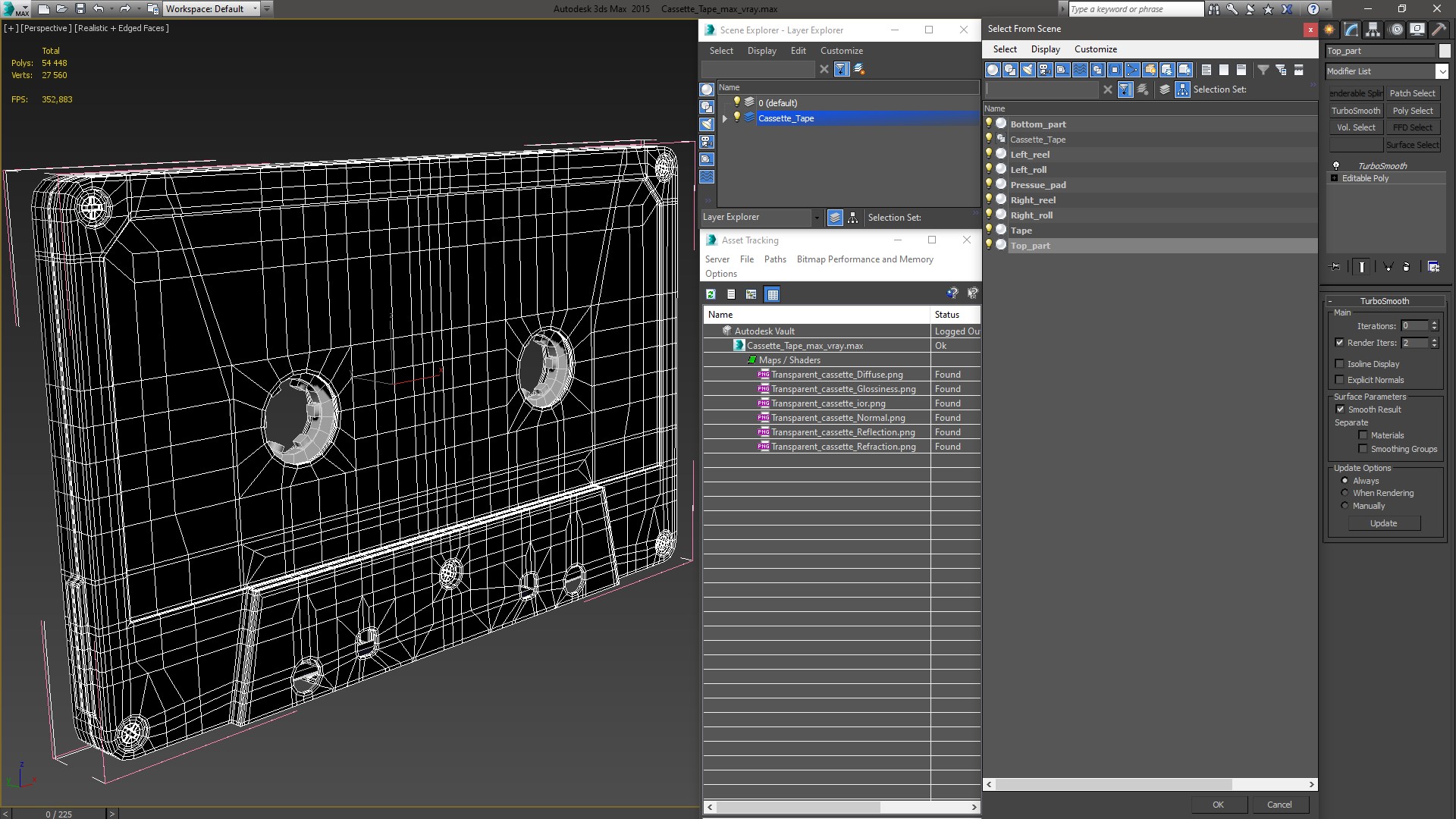Open the Motion command panel tab
1456x819 pixels.
click(1396, 30)
